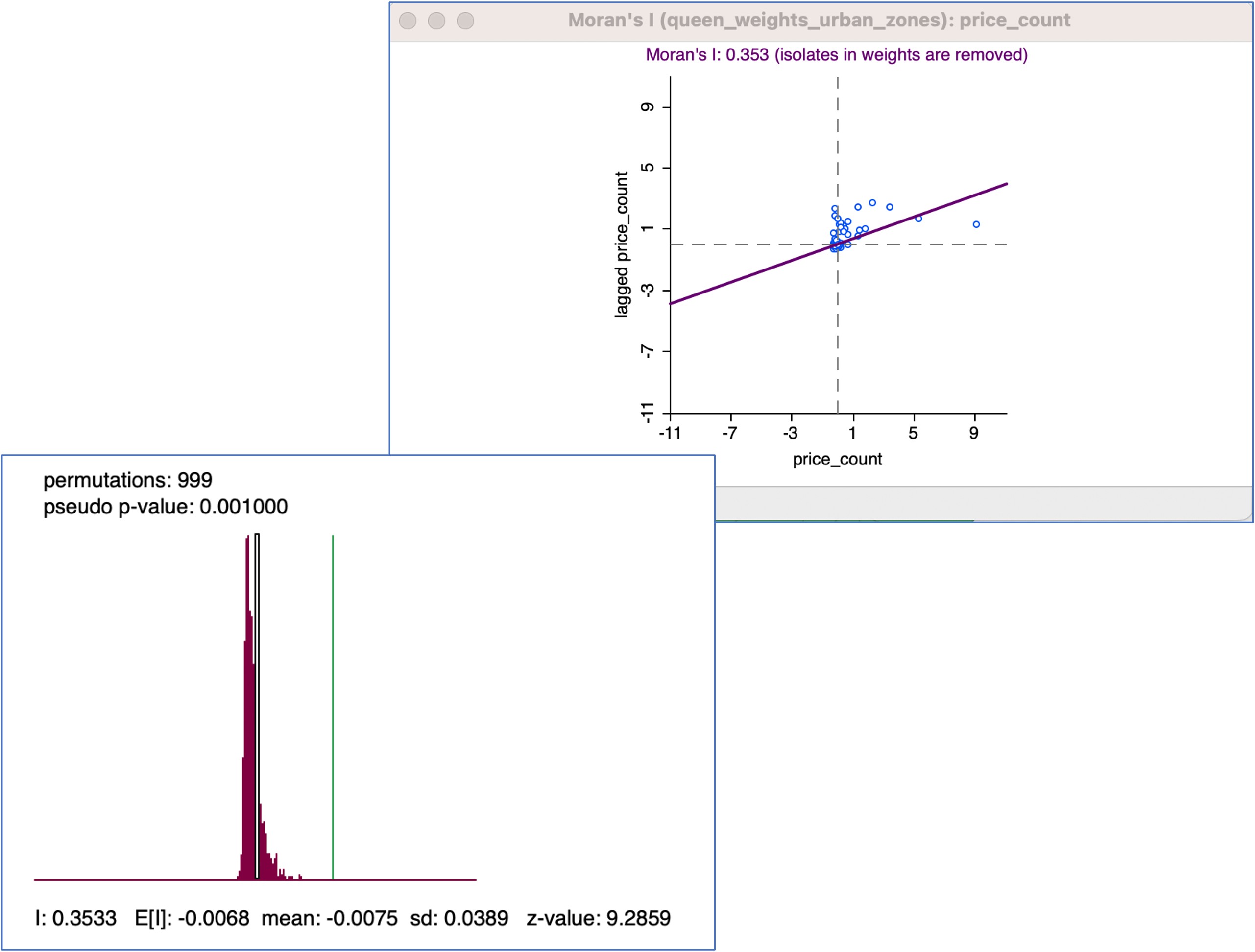1255x952 pixels.
Task: Click the z-value: 9.2859 statistic
Action: pos(599,919)
